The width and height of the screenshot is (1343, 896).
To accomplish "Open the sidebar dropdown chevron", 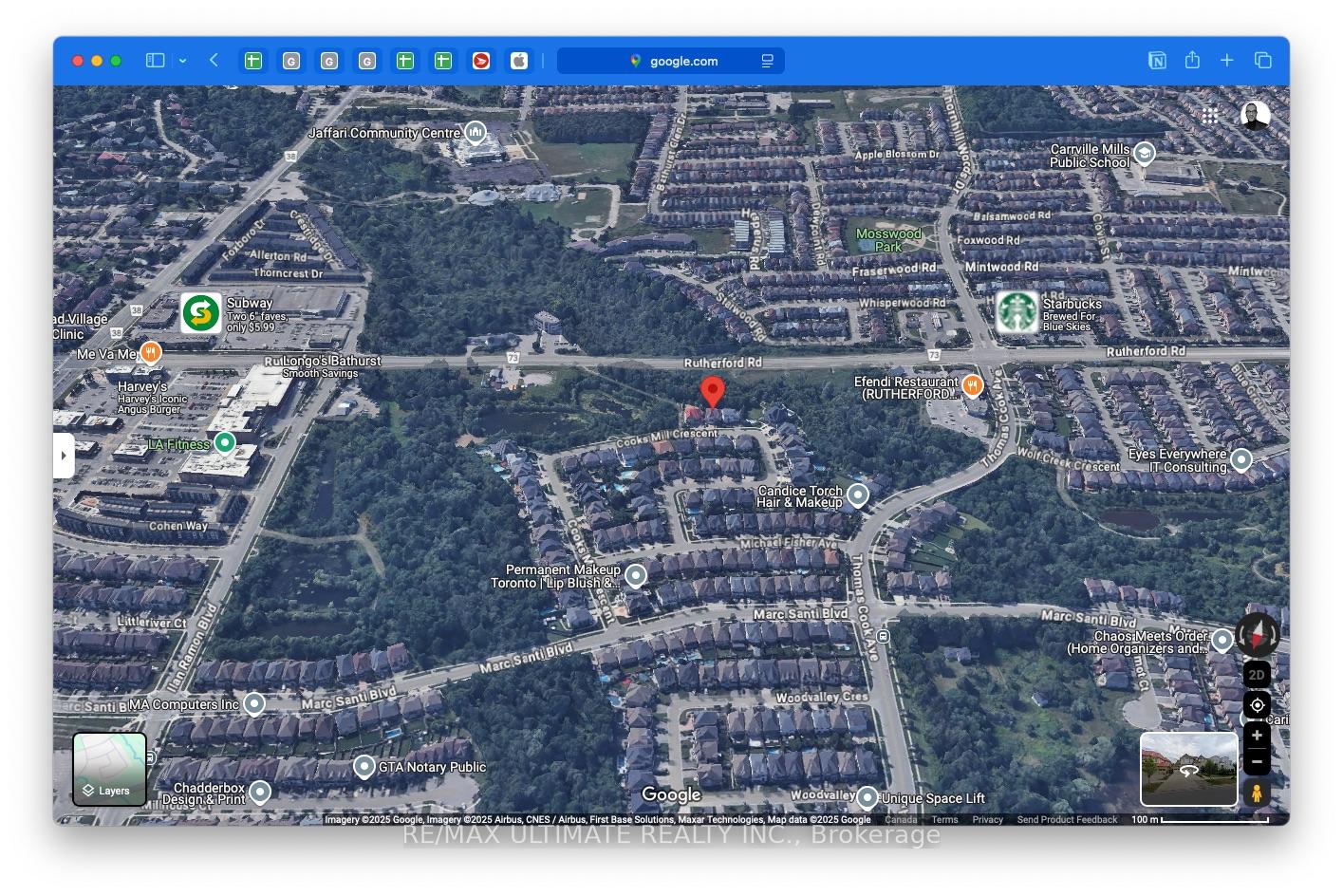I will click(182, 61).
